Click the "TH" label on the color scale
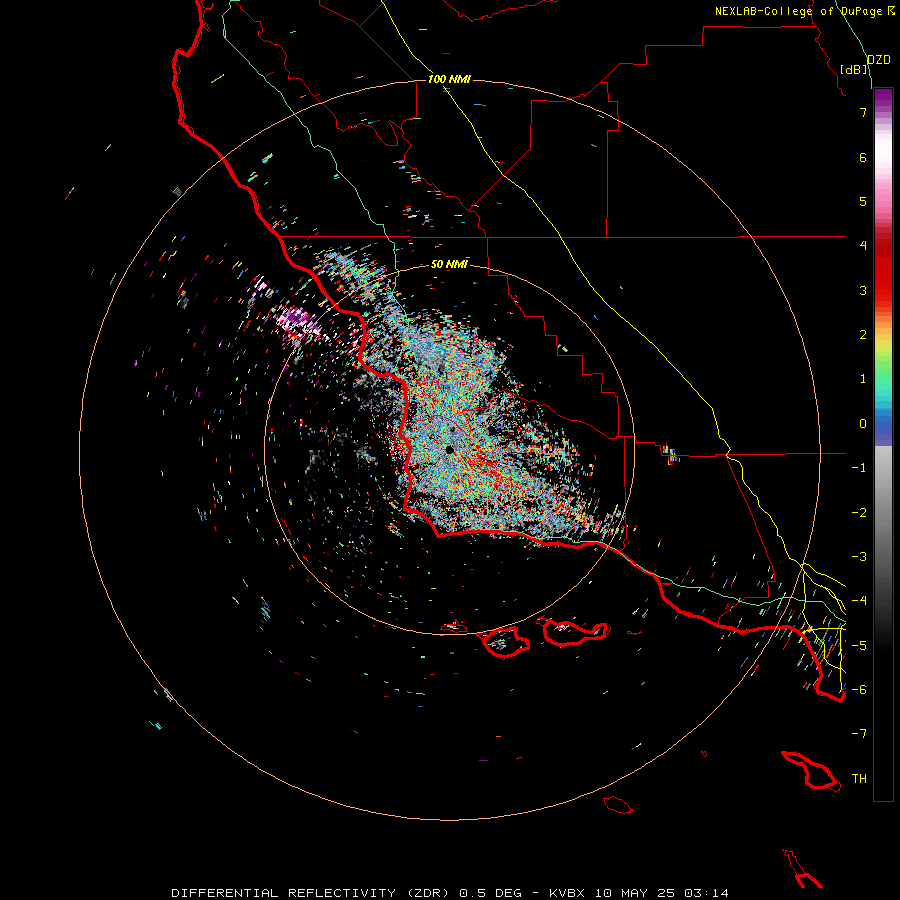Screen dimensions: 900x900 [x=859, y=779]
